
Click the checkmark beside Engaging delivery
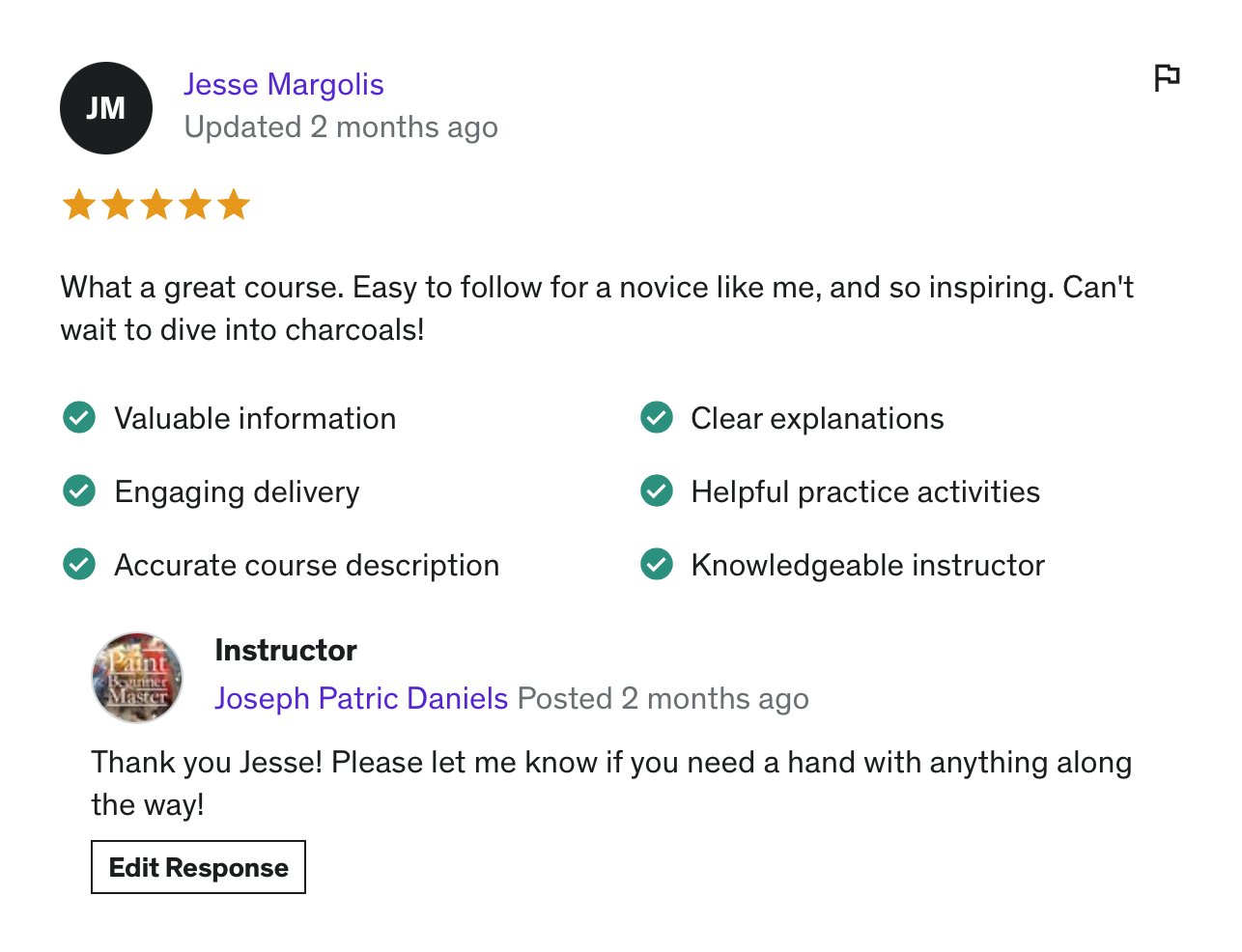pyautogui.click(x=79, y=491)
